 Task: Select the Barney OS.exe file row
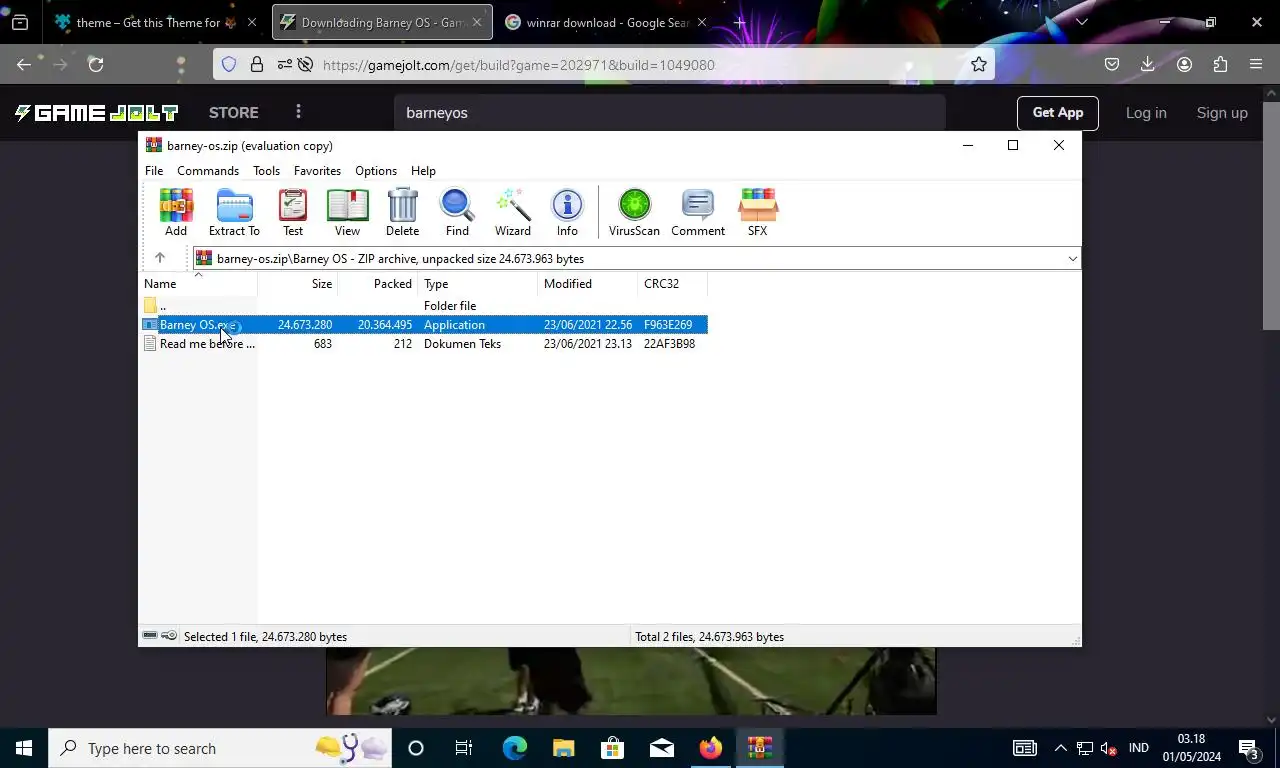pyautogui.click(x=424, y=324)
